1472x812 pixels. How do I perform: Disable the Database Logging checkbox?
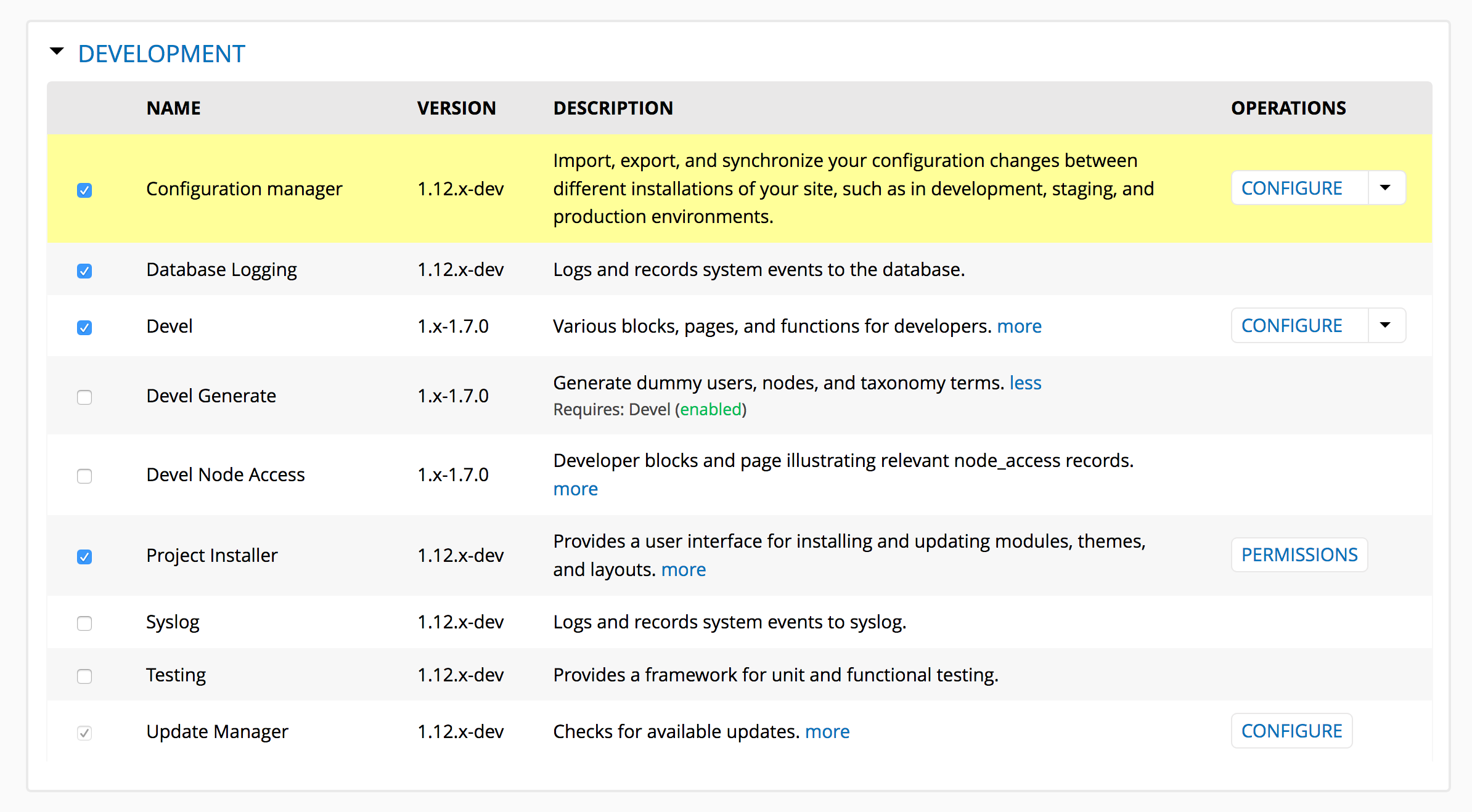click(84, 271)
